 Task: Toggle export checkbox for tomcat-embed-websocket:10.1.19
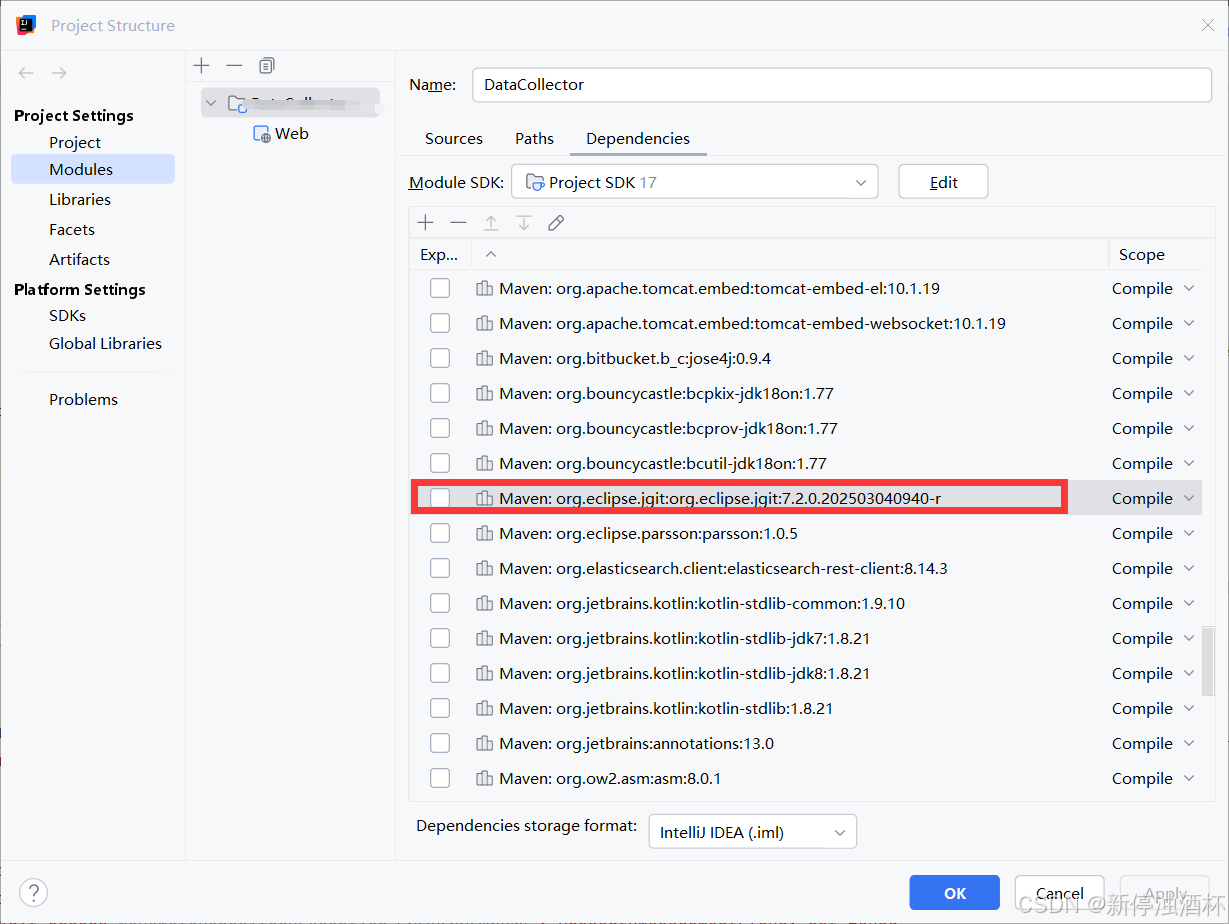pos(440,323)
